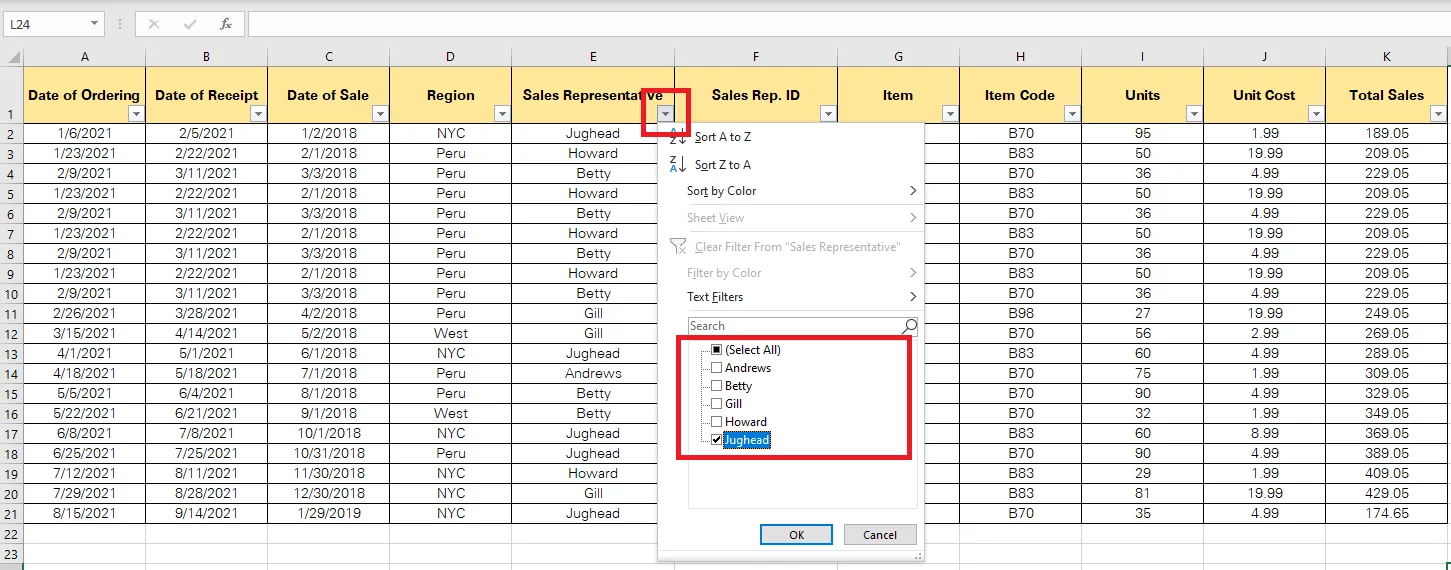The width and height of the screenshot is (1451, 570).
Task: Open Region column filter dropdown
Action: pos(502,115)
